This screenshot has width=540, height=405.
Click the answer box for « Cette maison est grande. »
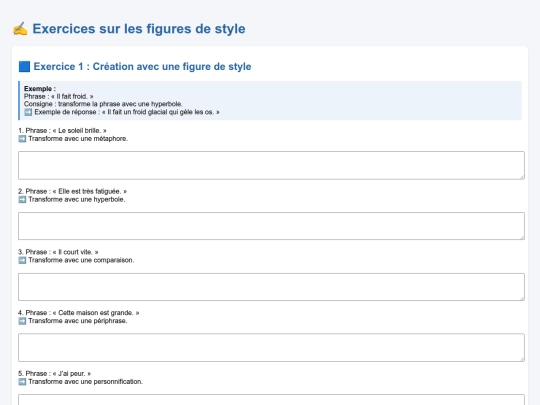click(271, 347)
